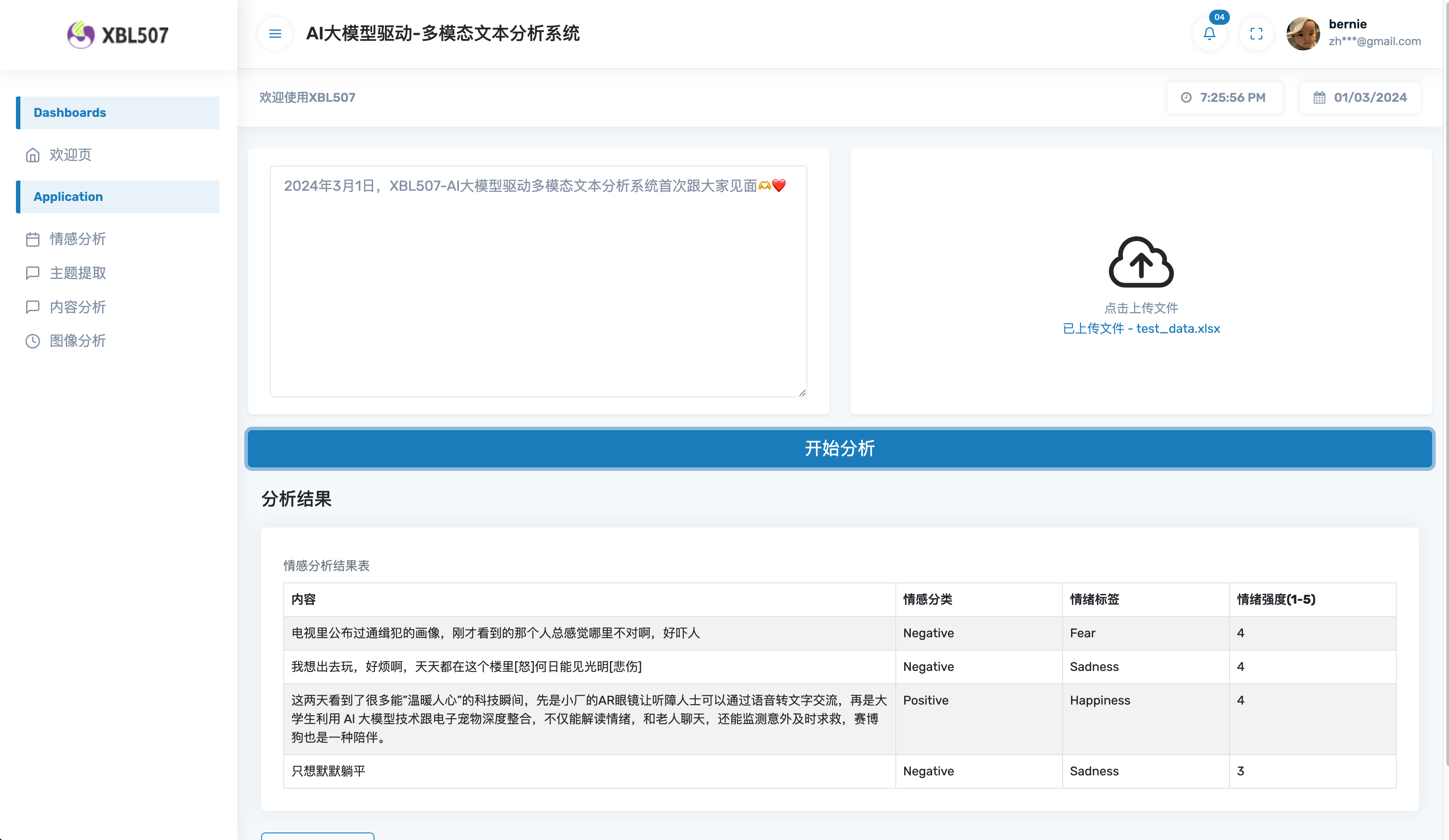Image resolution: width=1449 pixels, height=840 pixels.
Task: Select the Dashboards sidebar section
Action: pyautogui.click(x=119, y=113)
